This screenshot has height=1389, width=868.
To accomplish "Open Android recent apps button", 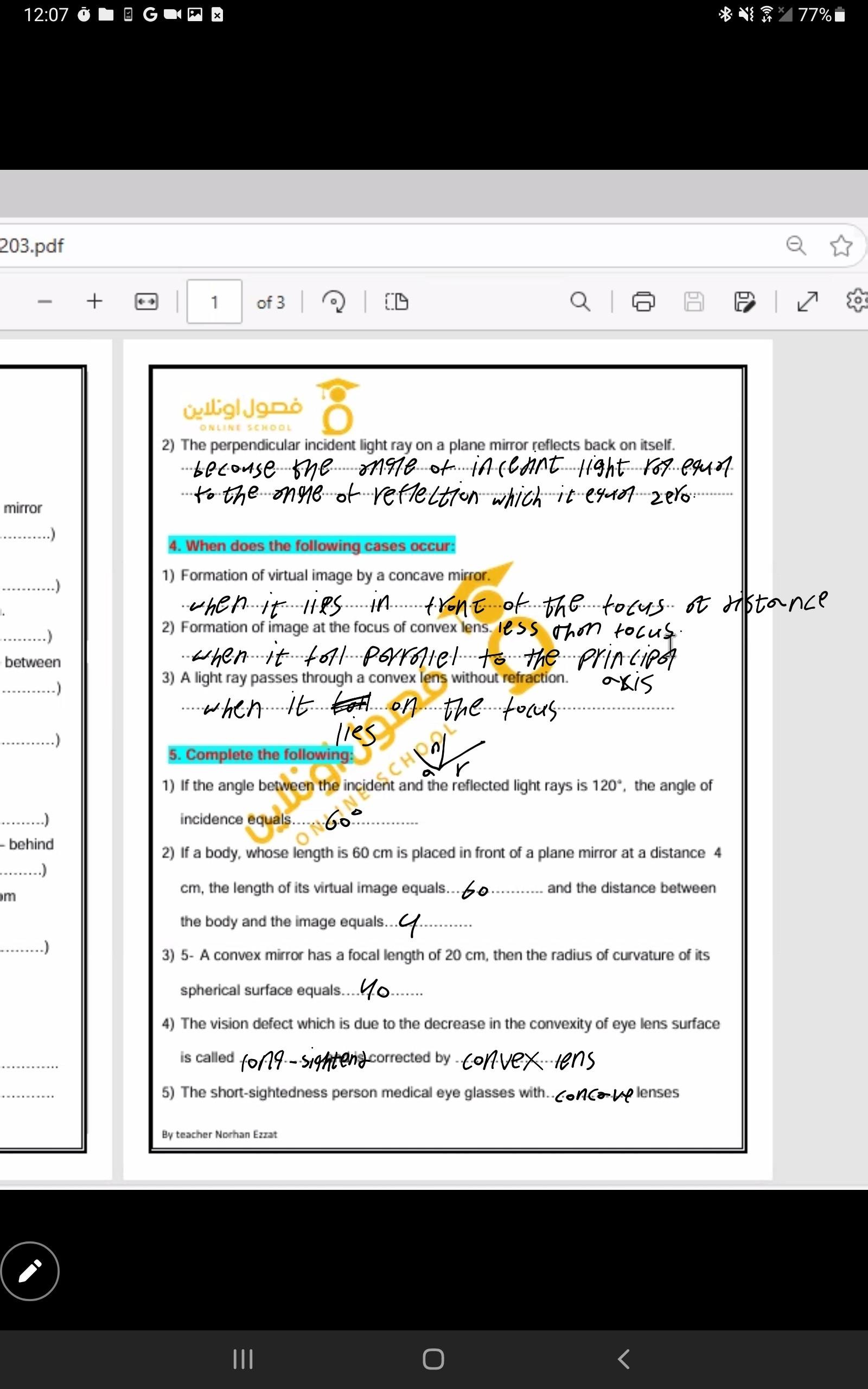I will coord(243,1359).
